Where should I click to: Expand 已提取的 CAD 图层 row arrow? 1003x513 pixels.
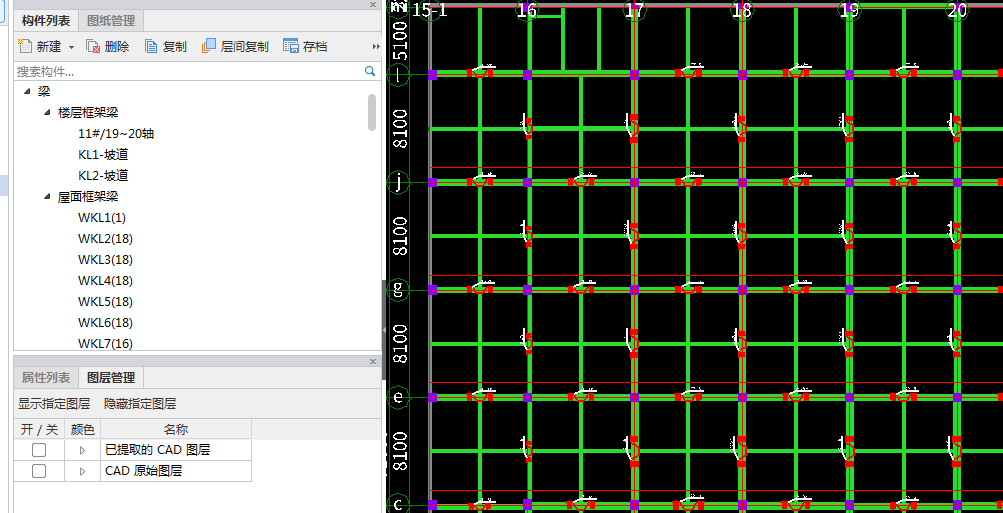pos(82,450)
